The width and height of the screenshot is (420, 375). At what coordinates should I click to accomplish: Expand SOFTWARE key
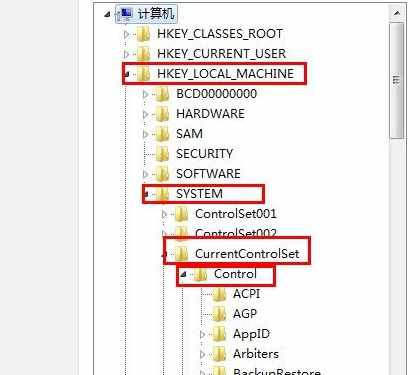pos(145,174)
